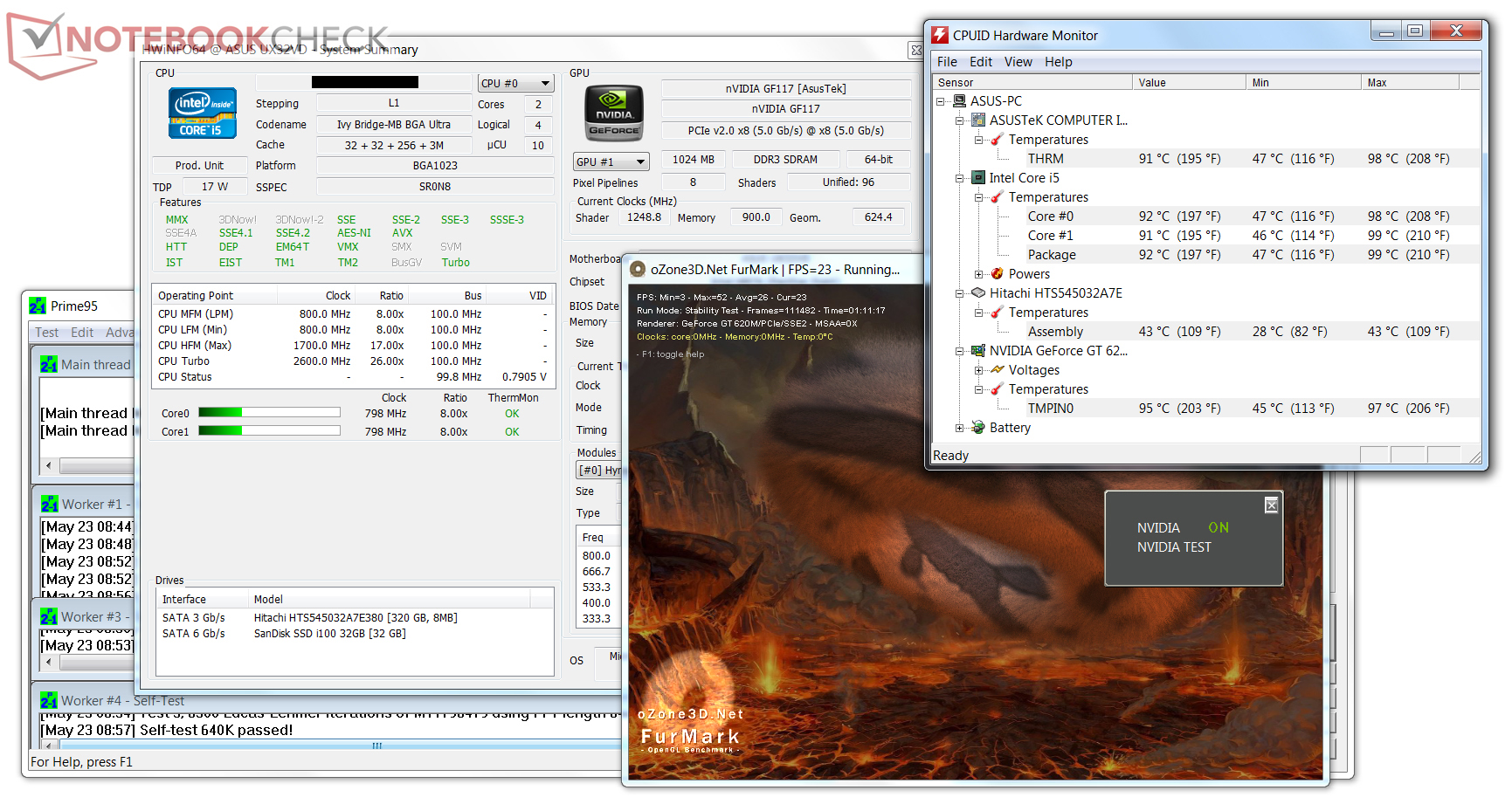Expand the Powers node under Intel Core i5
The image size is (1512, 811).
pos(979,274)
